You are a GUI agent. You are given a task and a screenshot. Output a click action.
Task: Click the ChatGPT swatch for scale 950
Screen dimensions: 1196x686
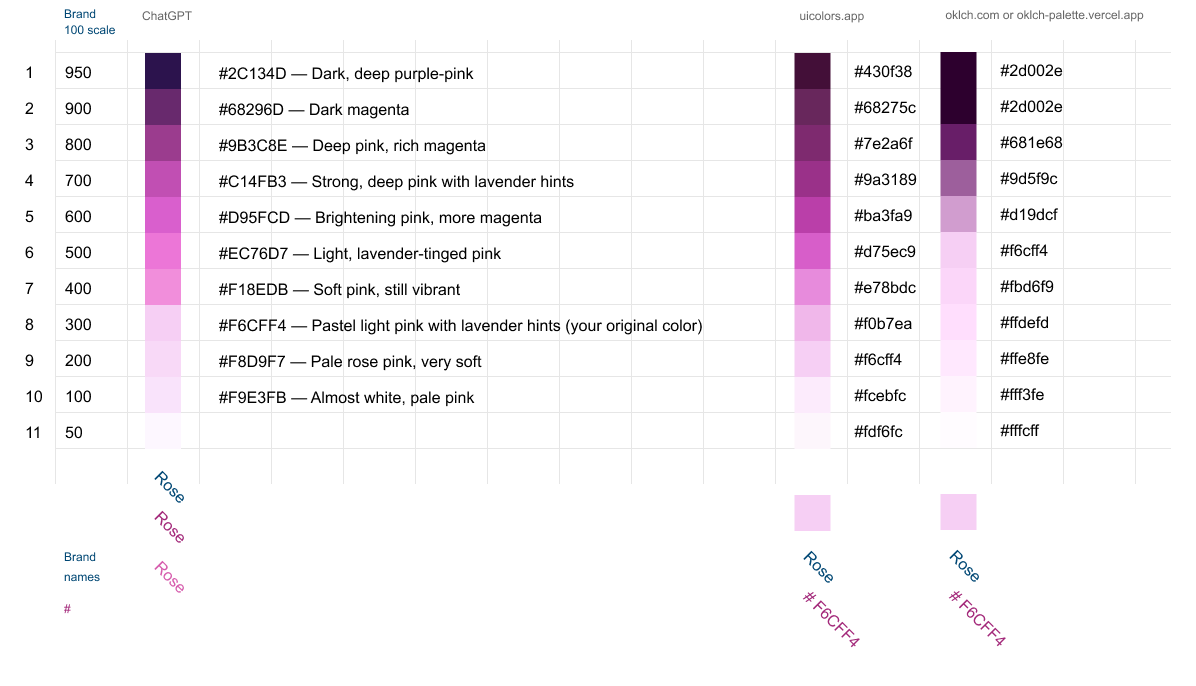click(x=163, y=72)
